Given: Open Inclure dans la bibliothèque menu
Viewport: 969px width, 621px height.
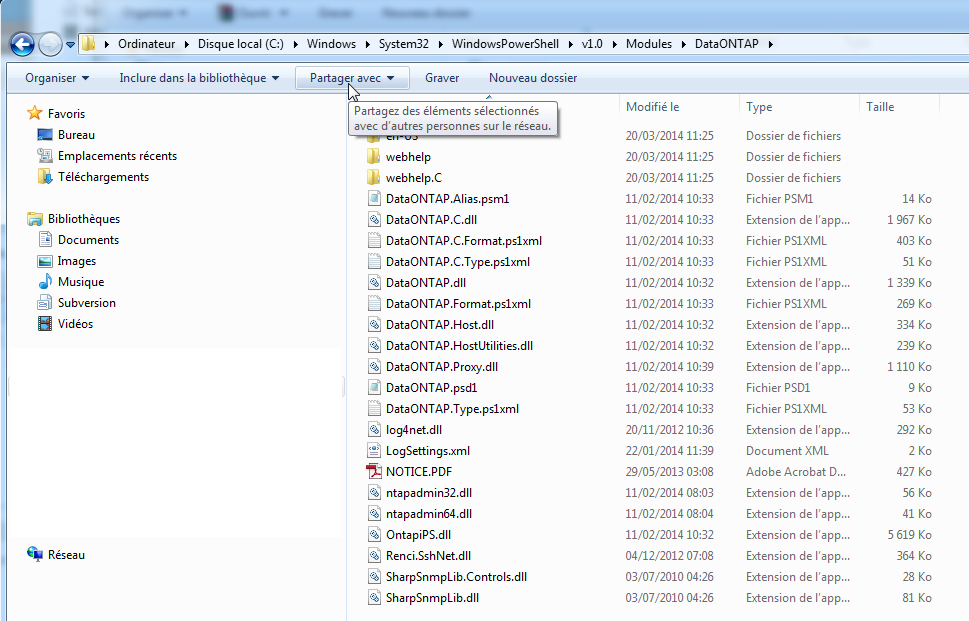Looking at the screenshot, I should pos(199,78).
